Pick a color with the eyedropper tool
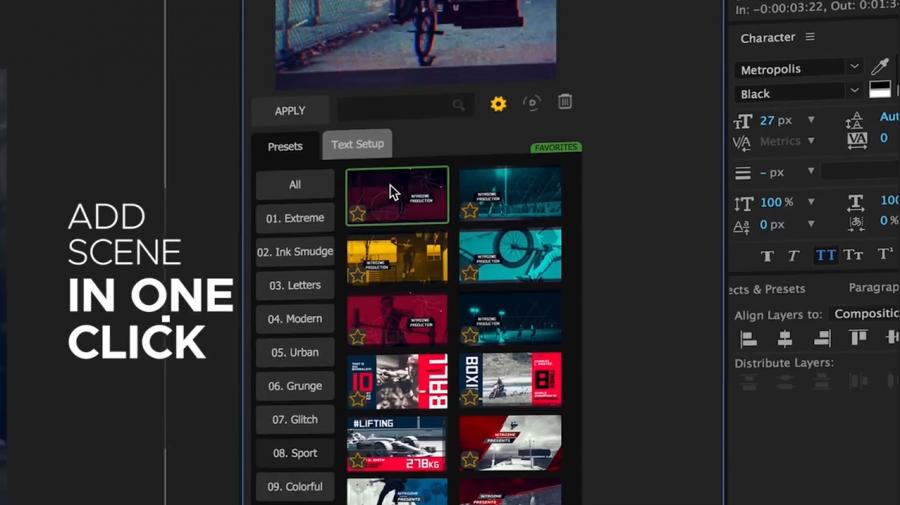This screenshot has width=900, height=505. coord(880,67)
